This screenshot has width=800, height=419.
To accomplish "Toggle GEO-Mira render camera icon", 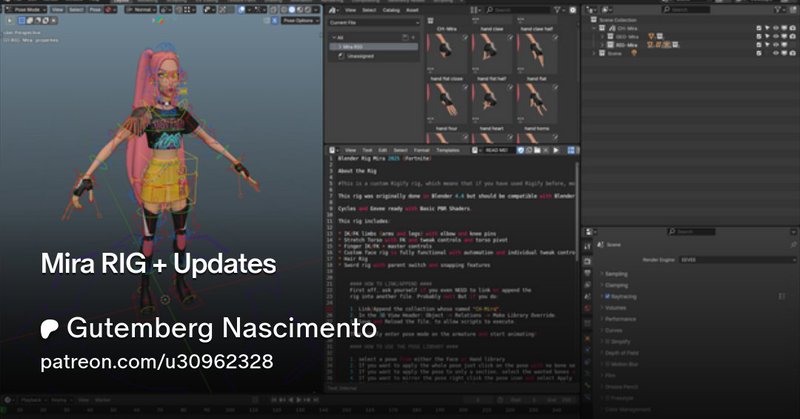I will coord(792,36).
